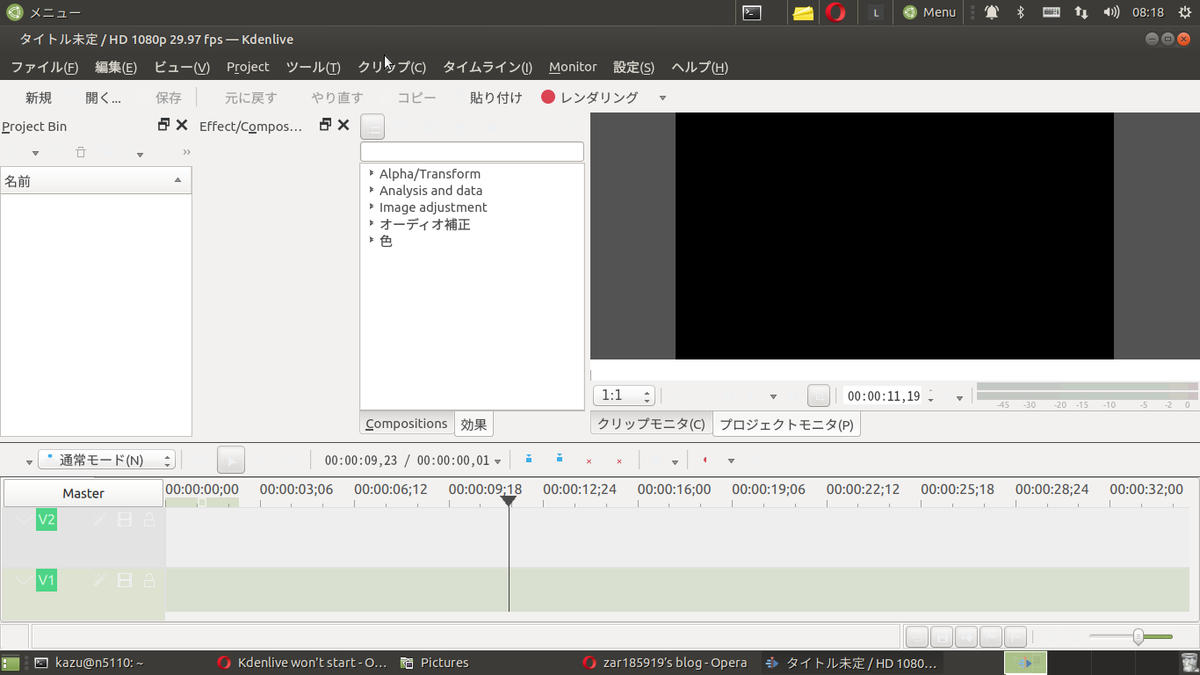1200x675 pixels.
Task: Click the second blue overwrite-zone icon
Action: click(x=559, y=459)
